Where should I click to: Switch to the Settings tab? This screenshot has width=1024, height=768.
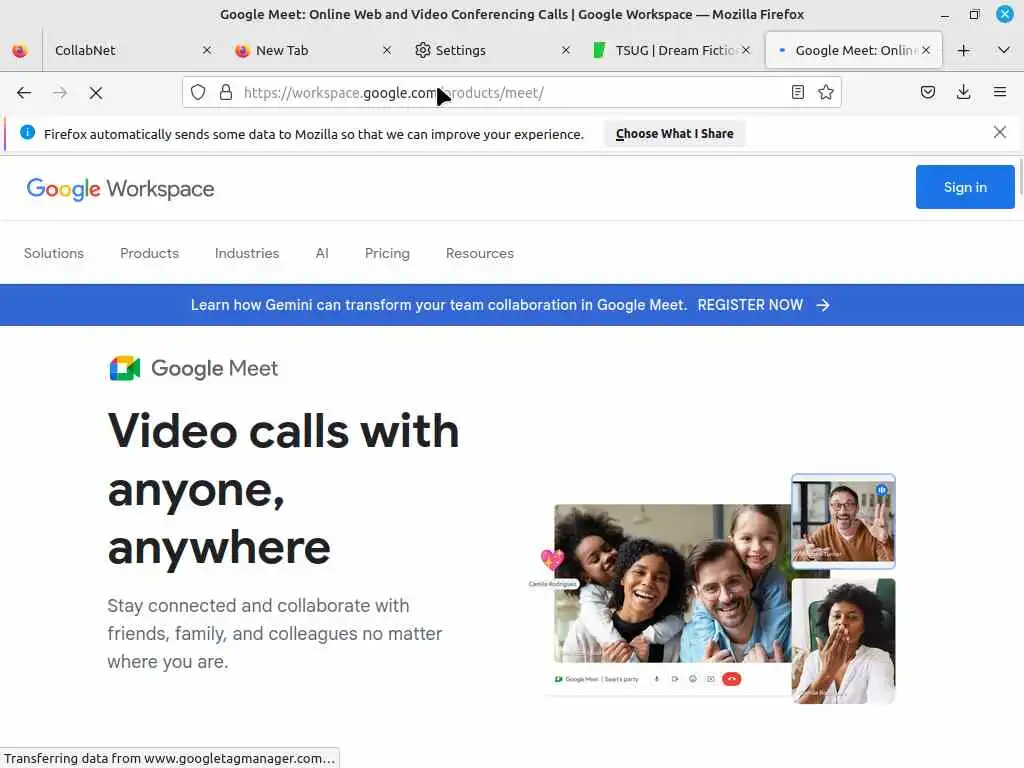point(491,50)
